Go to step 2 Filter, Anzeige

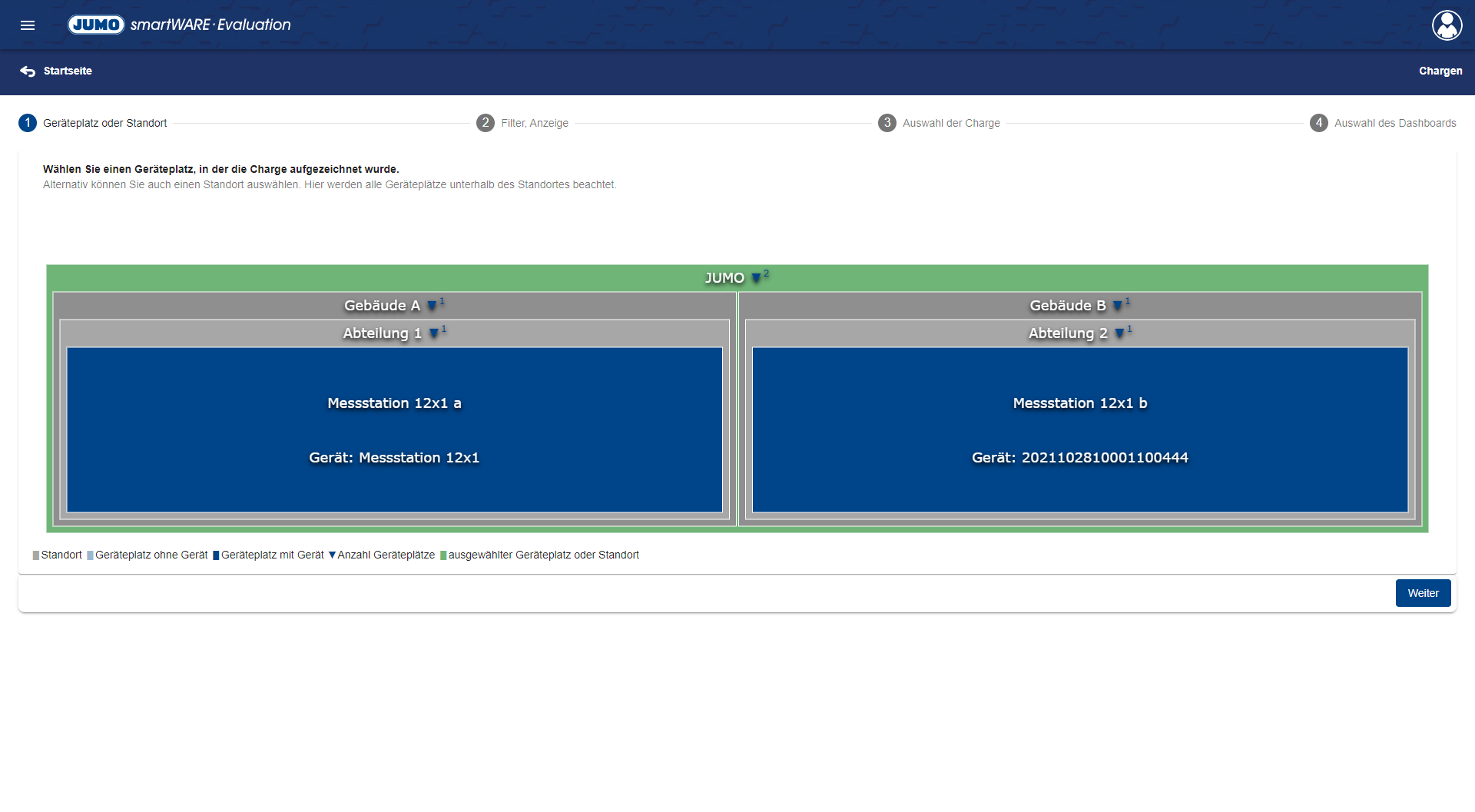pyautogui.click(x=522, y=123)
